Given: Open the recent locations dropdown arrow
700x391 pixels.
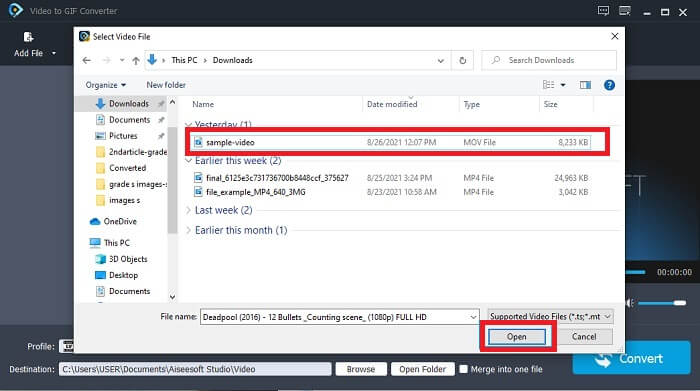Looking at the screenshot, I should 121,60.
